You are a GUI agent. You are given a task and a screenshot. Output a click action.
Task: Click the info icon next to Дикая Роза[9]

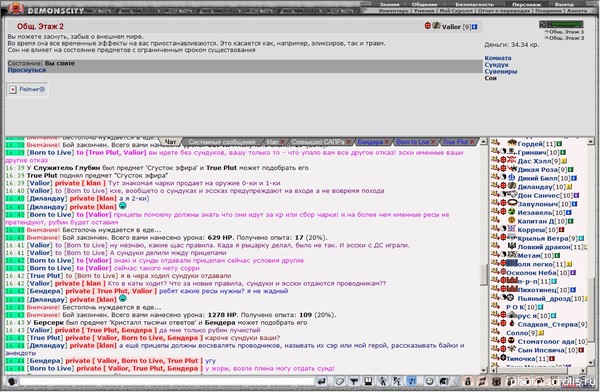[571, 170]
